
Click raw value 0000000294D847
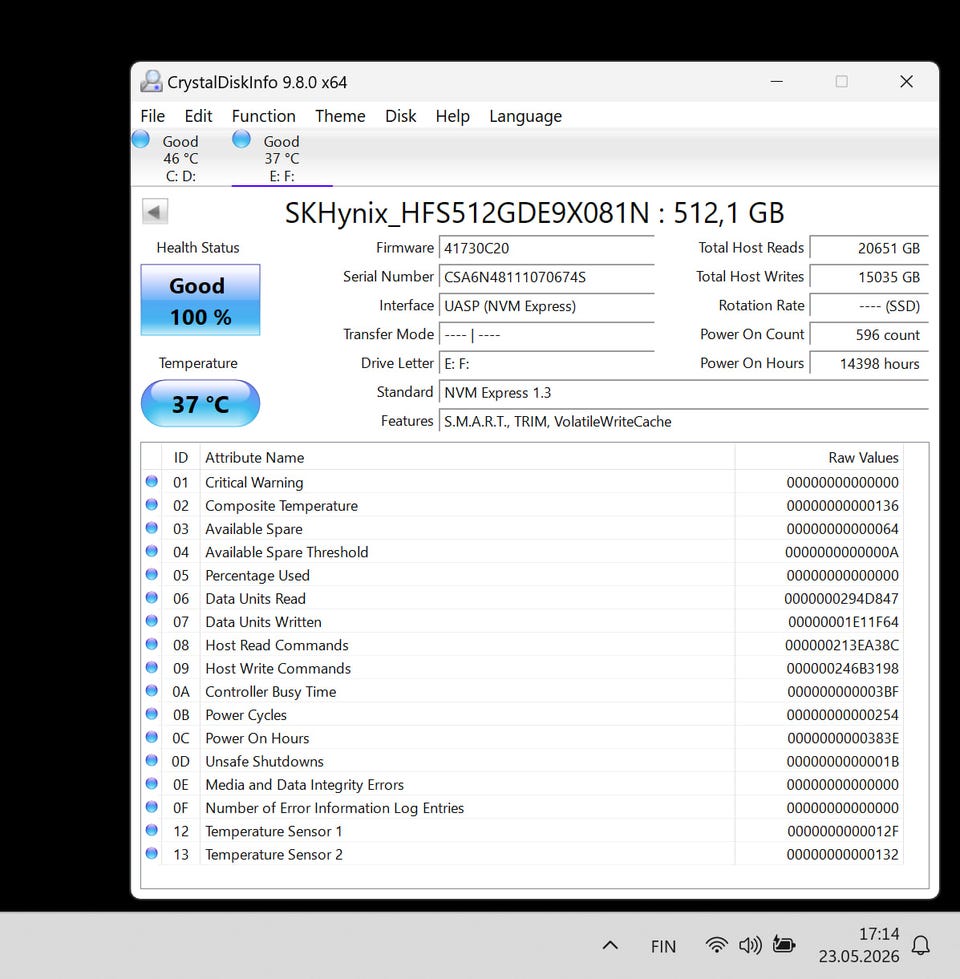pyautogui.click(x=841, y=599)
